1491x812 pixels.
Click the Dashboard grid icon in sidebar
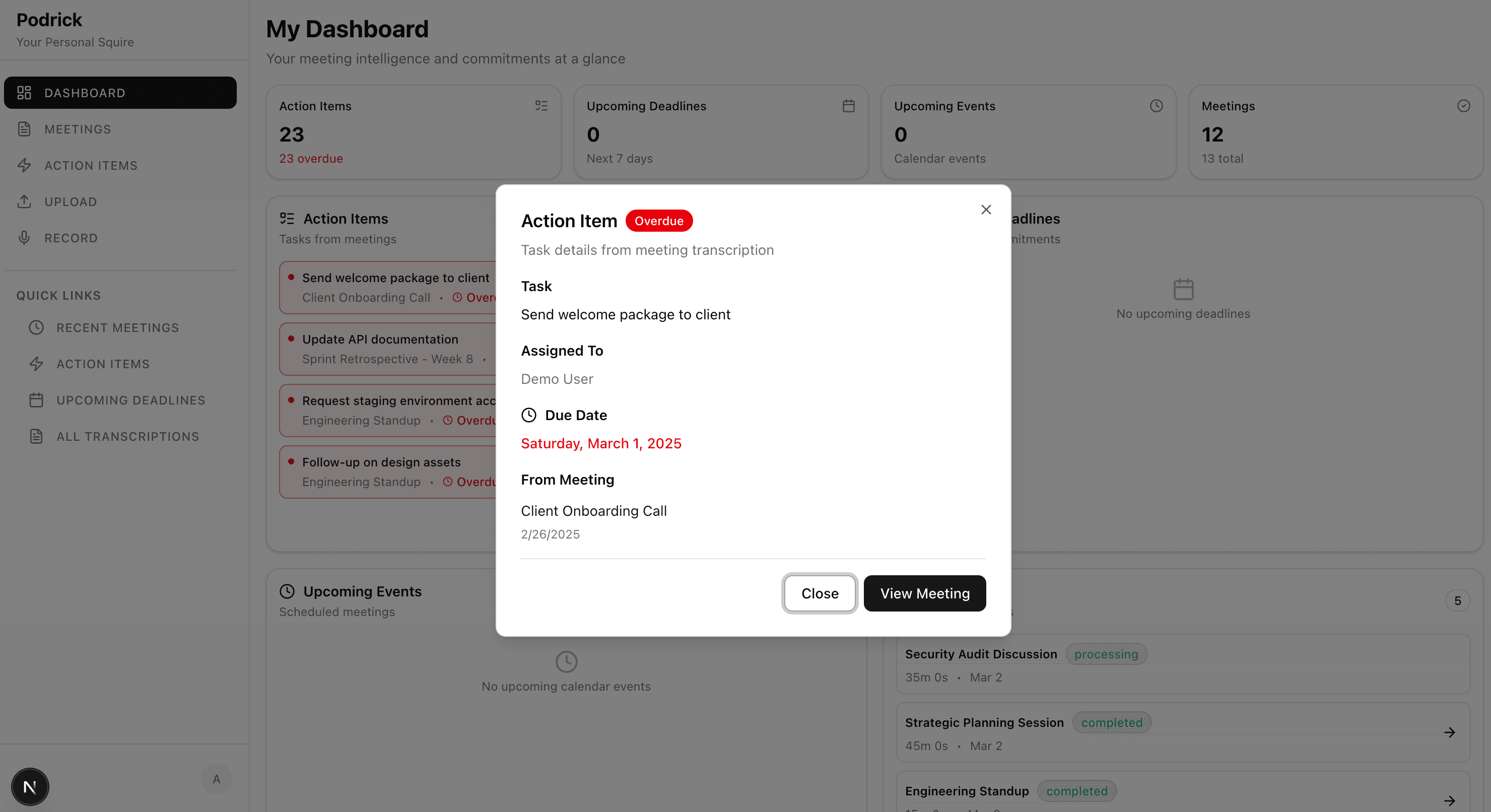(x=24, y=93)
